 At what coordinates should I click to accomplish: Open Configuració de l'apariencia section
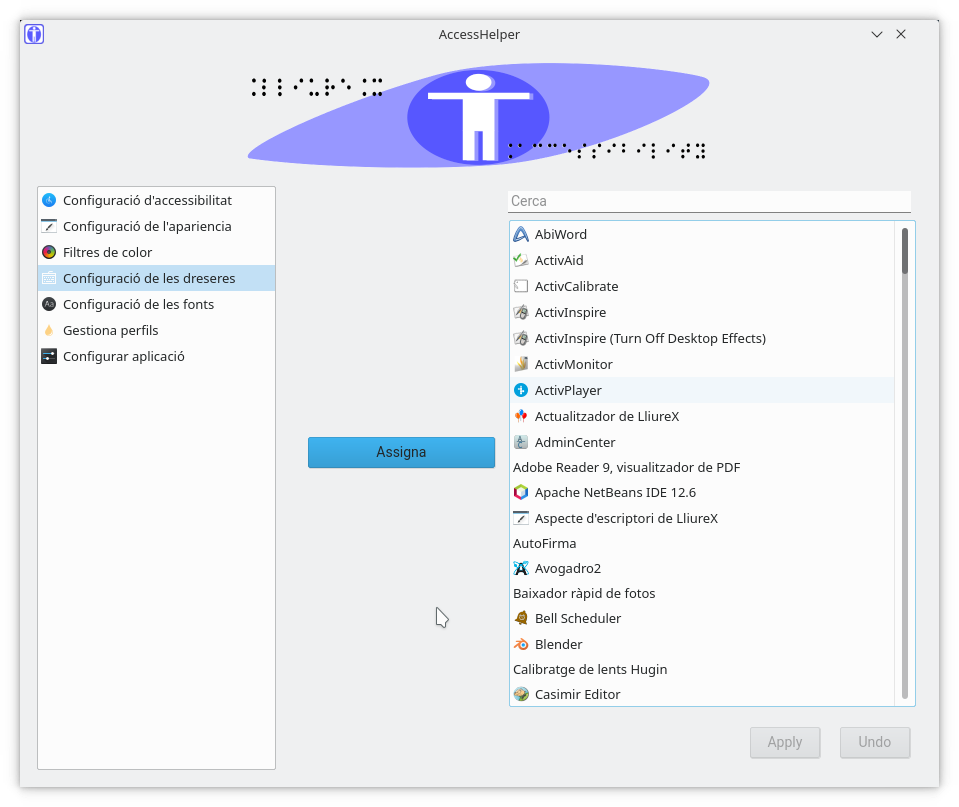(157, 226)
